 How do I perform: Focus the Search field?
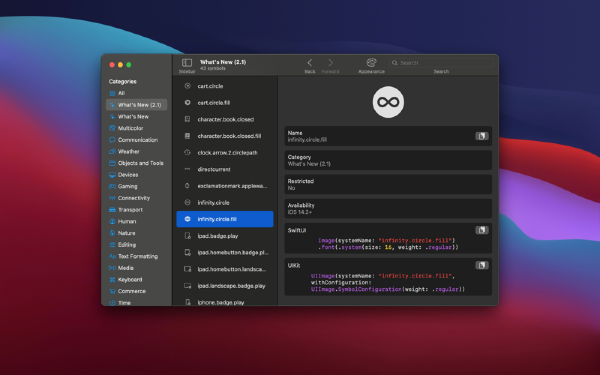pos(441,63)
